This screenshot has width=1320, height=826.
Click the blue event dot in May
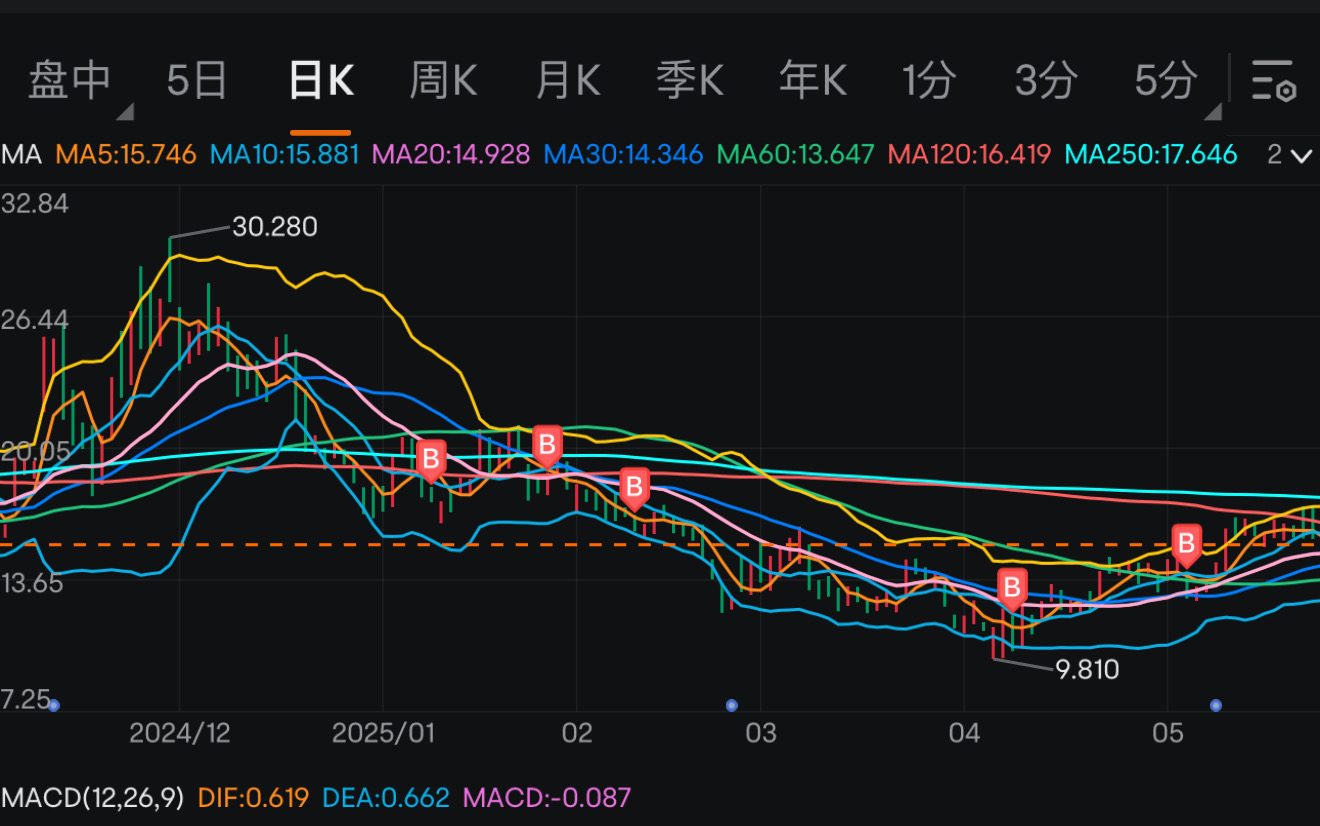coord(1216,705)
